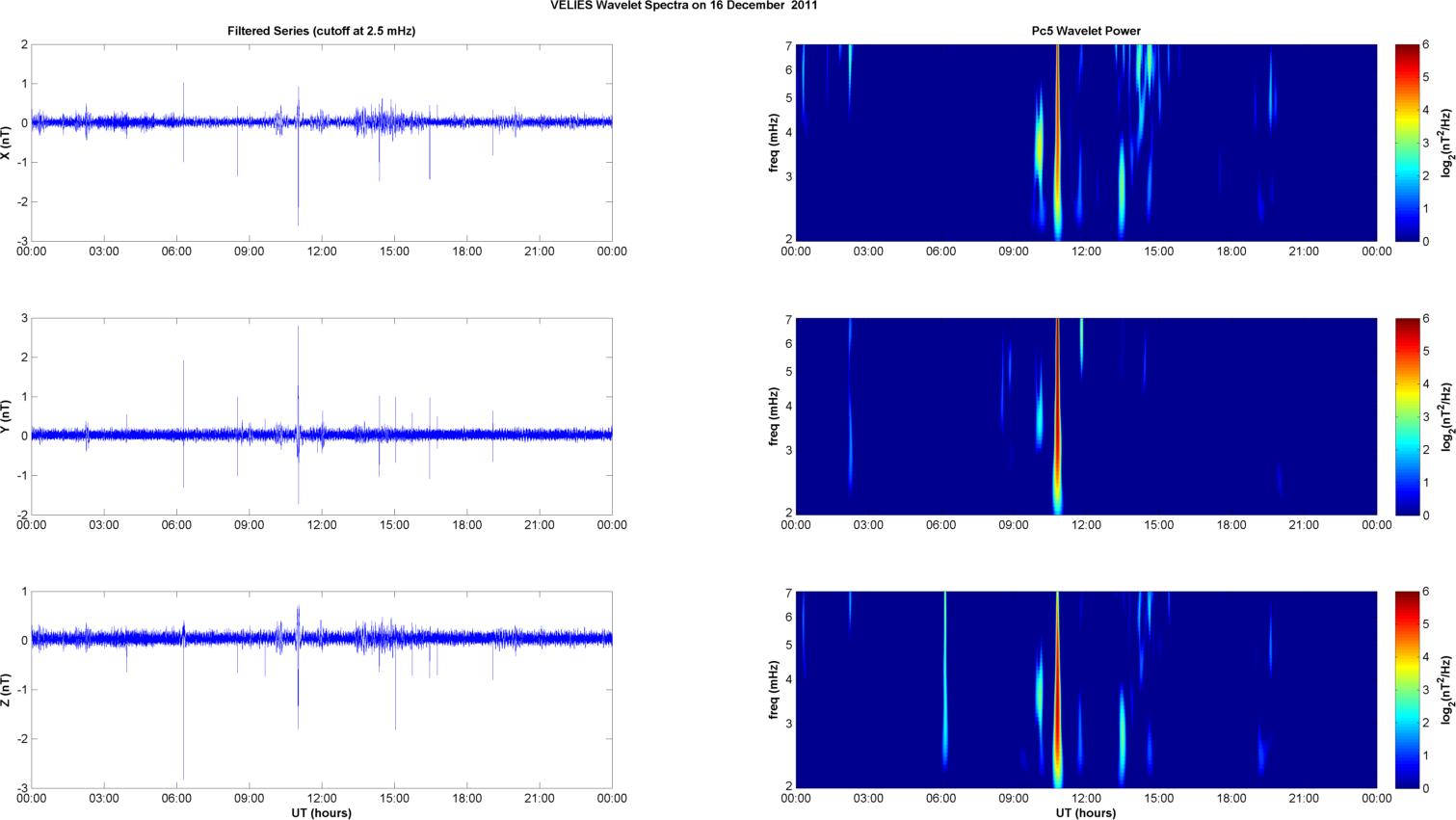Viewport: 1456px width, 820px height.
Task: Open the X component filtered time series plot
Action: tap(322, 143)
